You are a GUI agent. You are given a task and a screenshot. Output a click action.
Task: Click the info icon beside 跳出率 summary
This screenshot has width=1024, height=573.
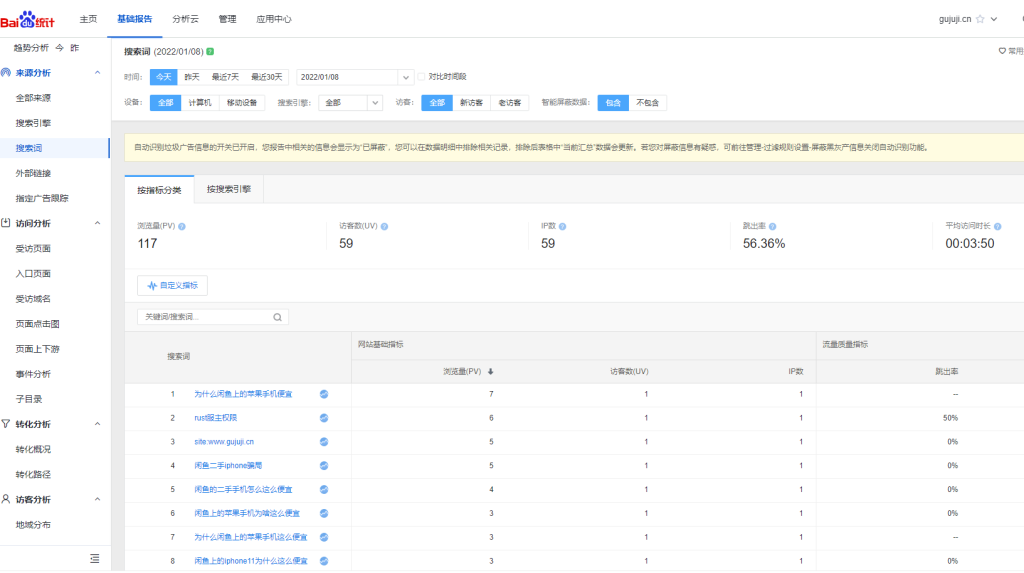[773, 226]
